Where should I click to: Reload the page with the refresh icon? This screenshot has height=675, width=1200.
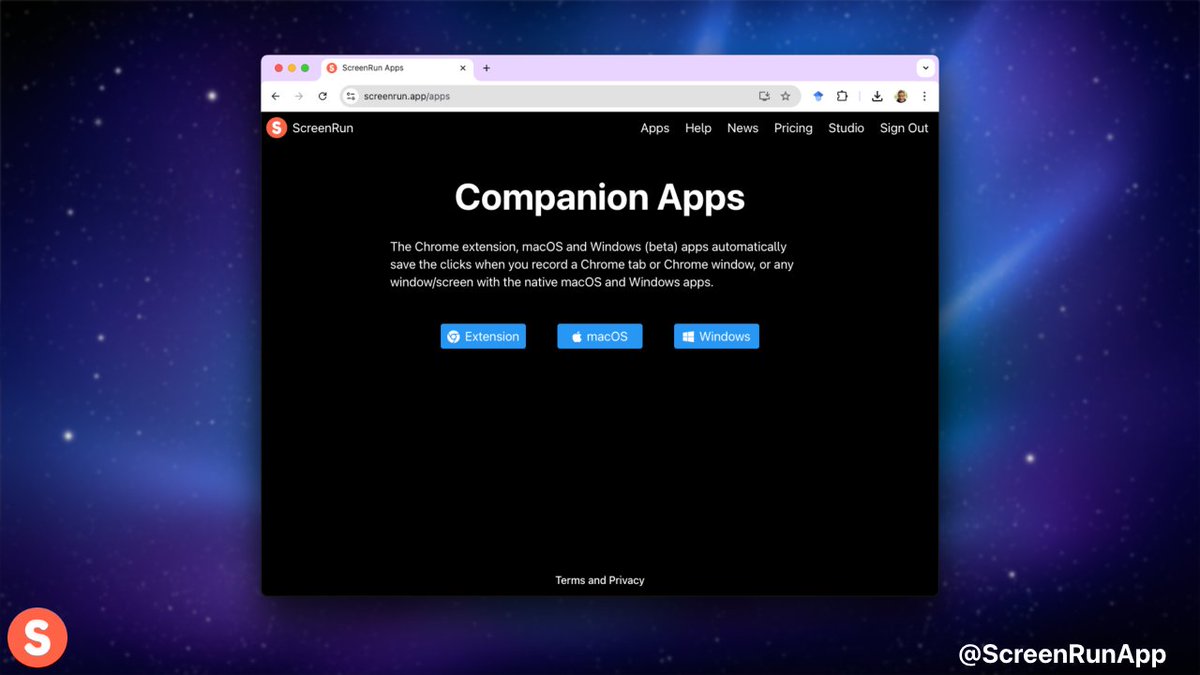pos(322,96)
